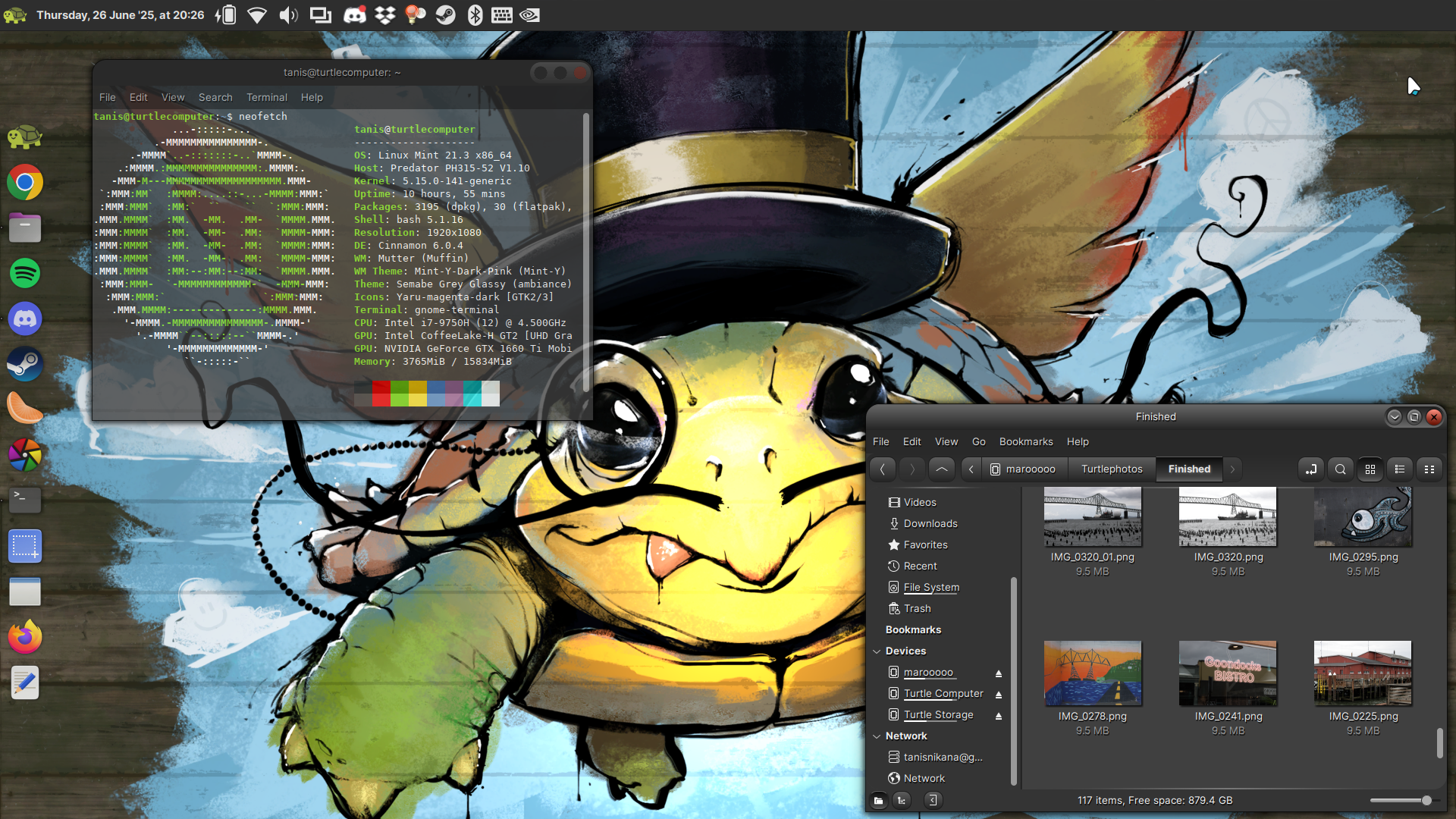Open File System in the sidebar
Viewport: 1456px width, 819px height.
tap(931, 587)
